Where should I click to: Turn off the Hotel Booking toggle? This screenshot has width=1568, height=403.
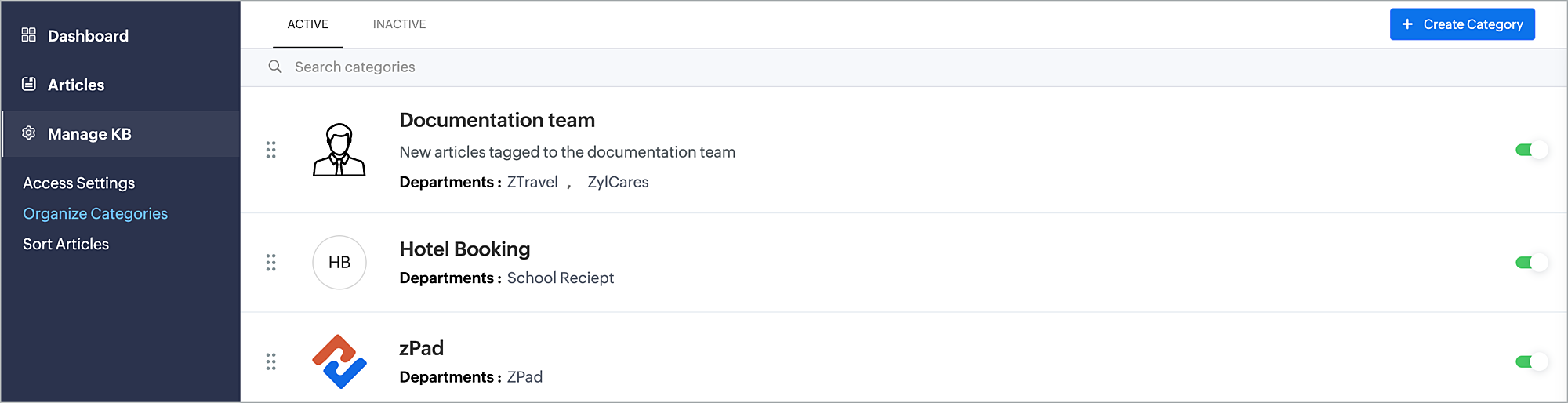[x=1532, y=263]
